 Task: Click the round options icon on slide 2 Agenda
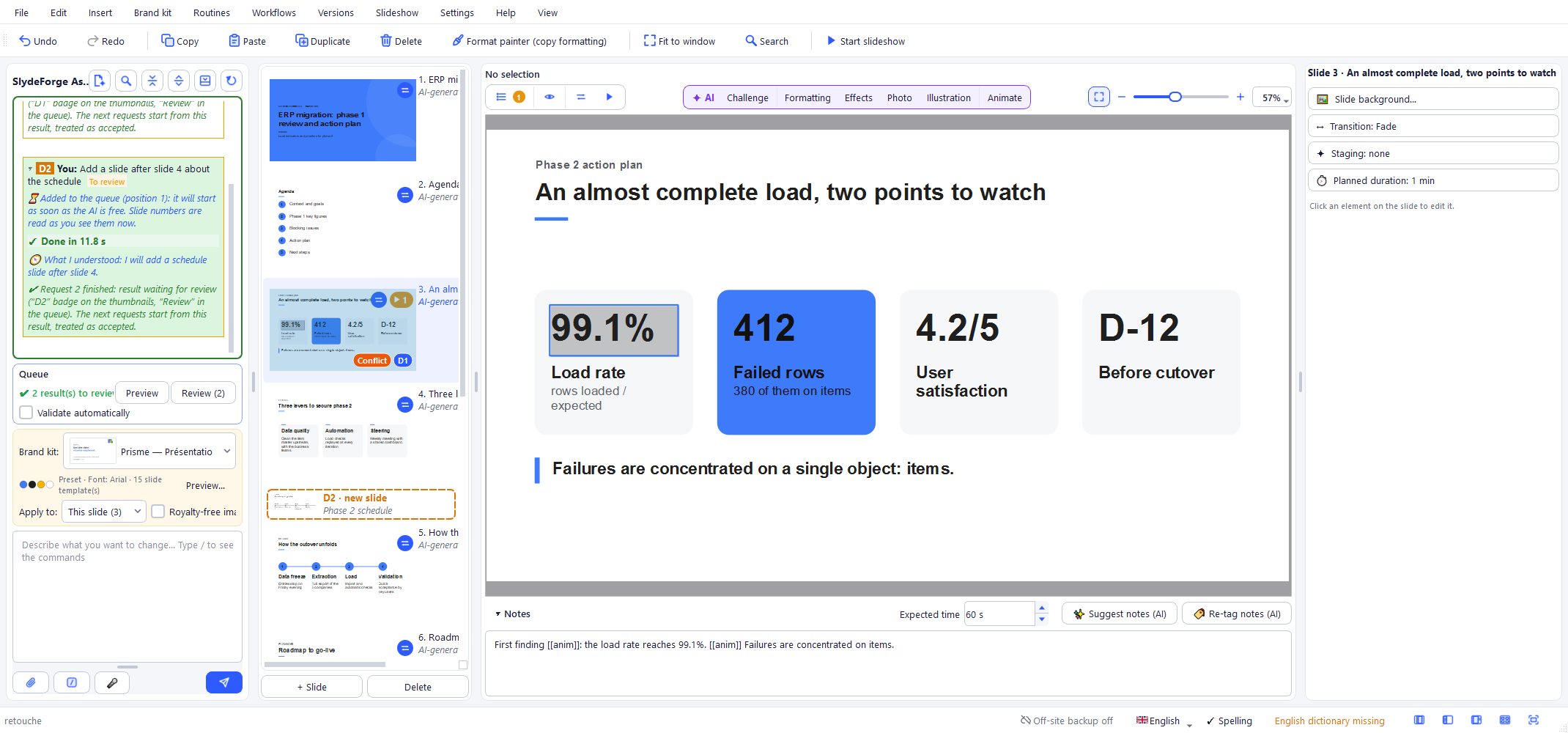pyautogui.click(x=404, y=195)
